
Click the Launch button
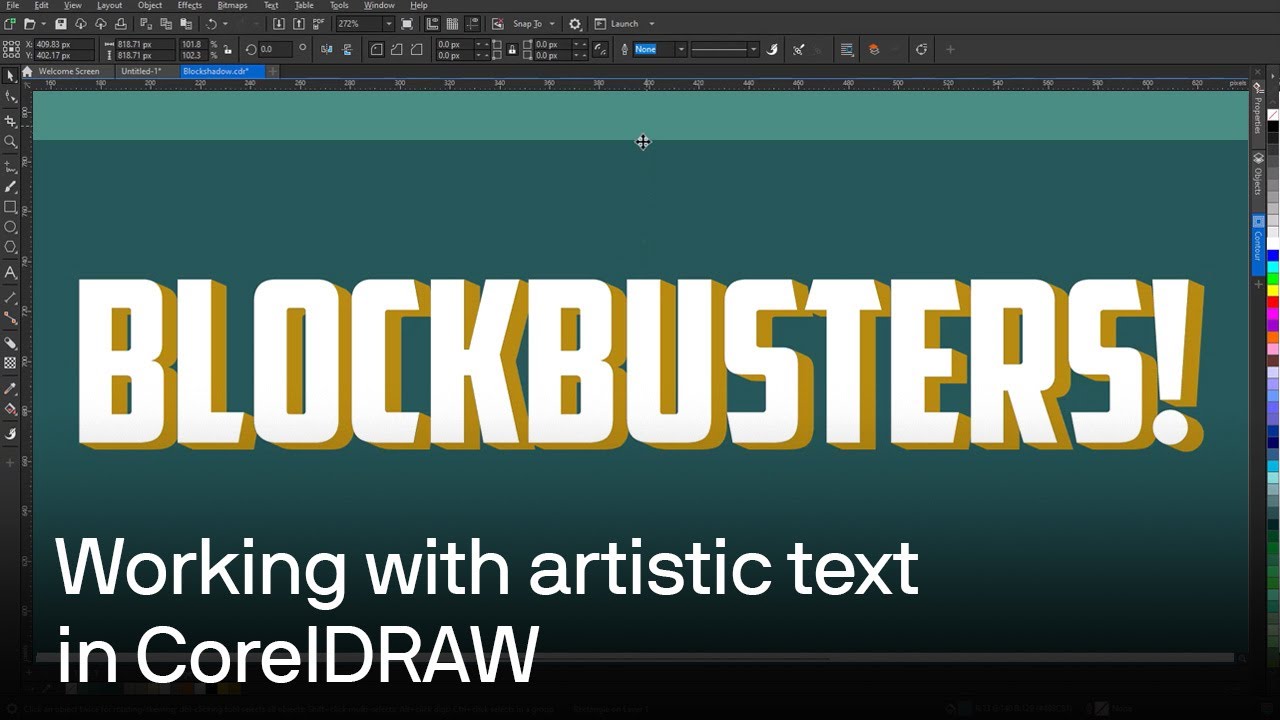618,24
